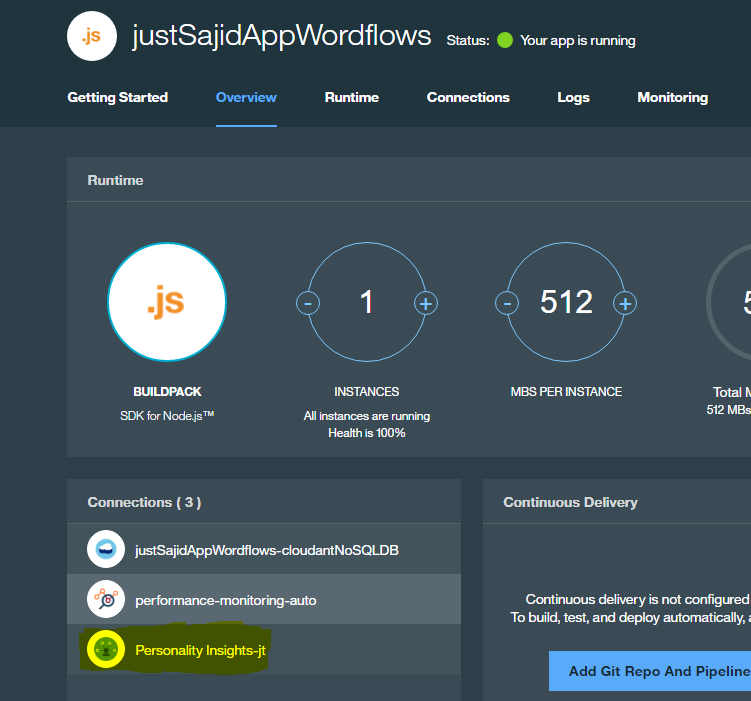This screenshot has width=751, height=701.
Task: Decrease the instance count with minus button
Action: coord(308,304)
